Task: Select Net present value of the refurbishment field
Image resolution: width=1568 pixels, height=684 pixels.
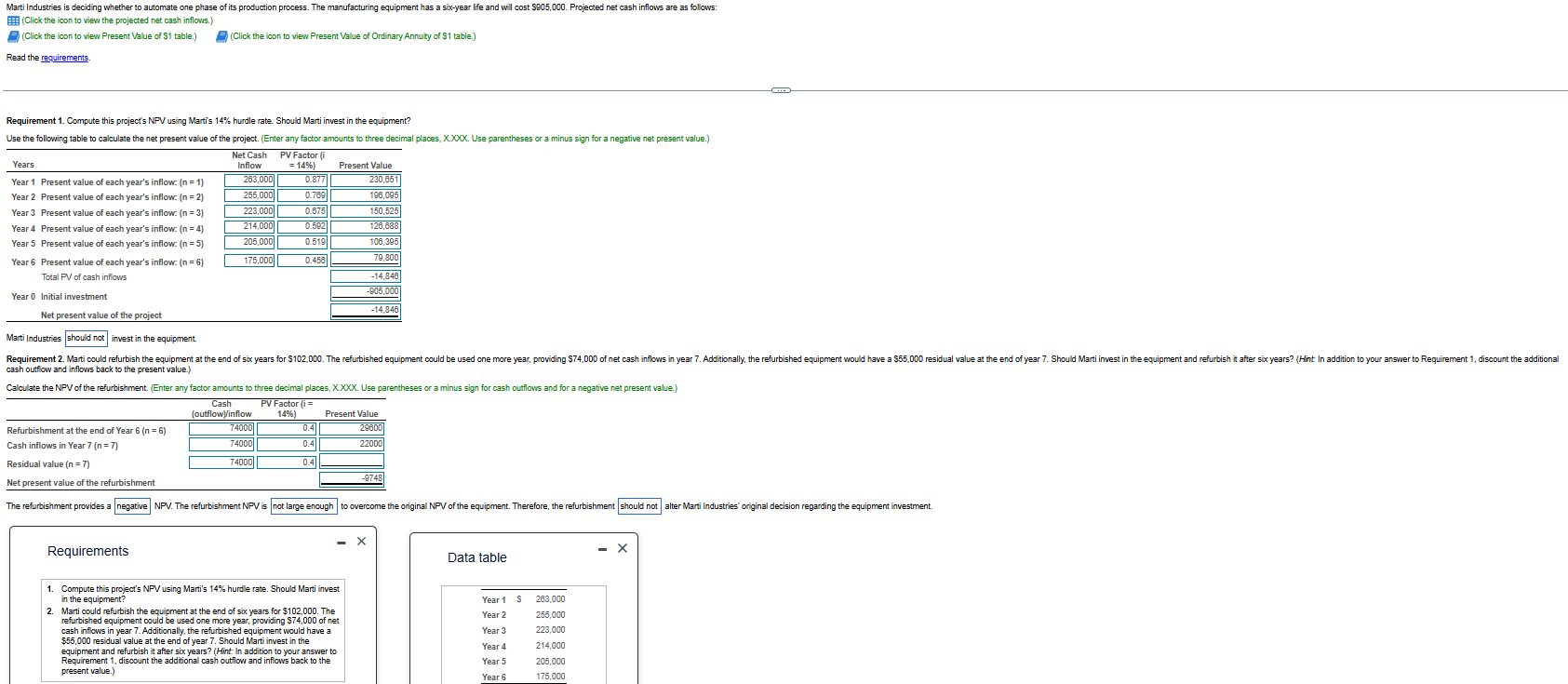Action: pos(352,478)
